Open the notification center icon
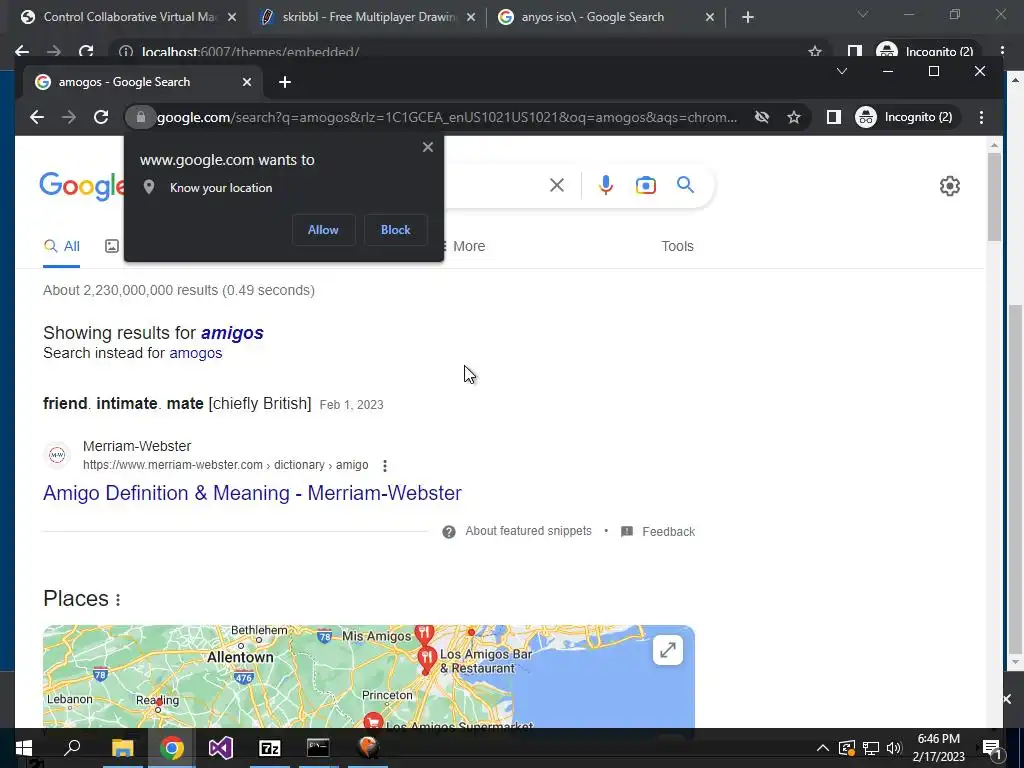The image size is (1024, 768). pyautogui.click(x=992, y=748)
